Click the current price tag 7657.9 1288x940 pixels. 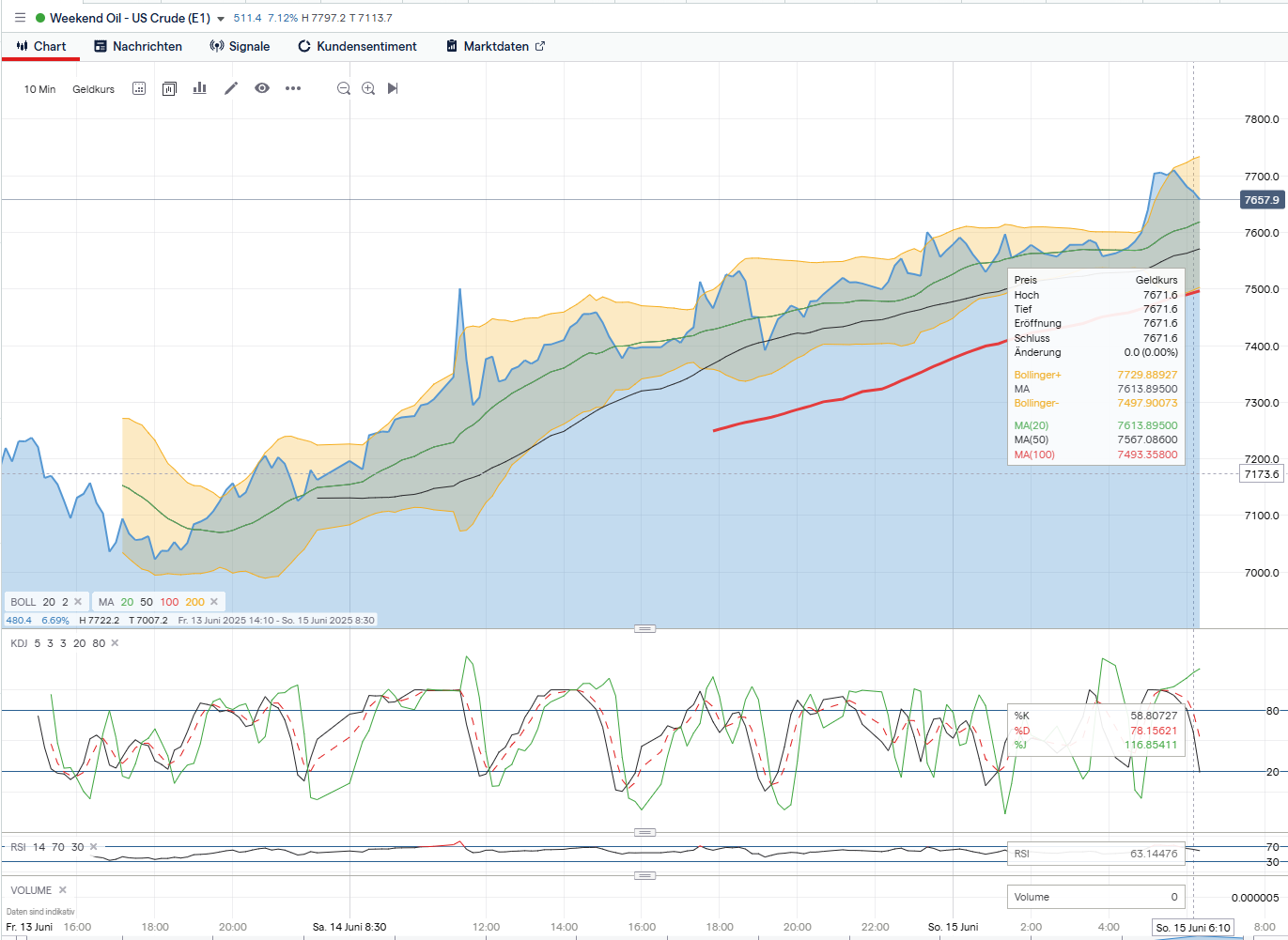pyautogui.click(x=1262, y=200)
